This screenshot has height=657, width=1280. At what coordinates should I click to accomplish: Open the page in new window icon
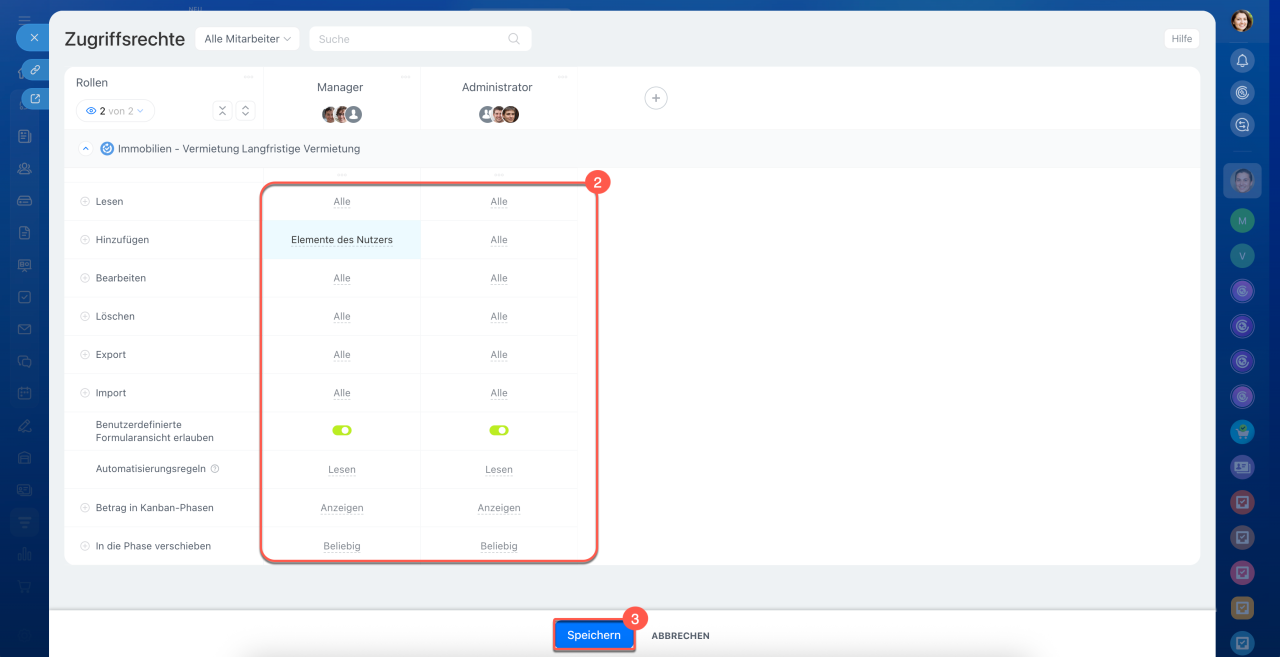coord(35,99)
